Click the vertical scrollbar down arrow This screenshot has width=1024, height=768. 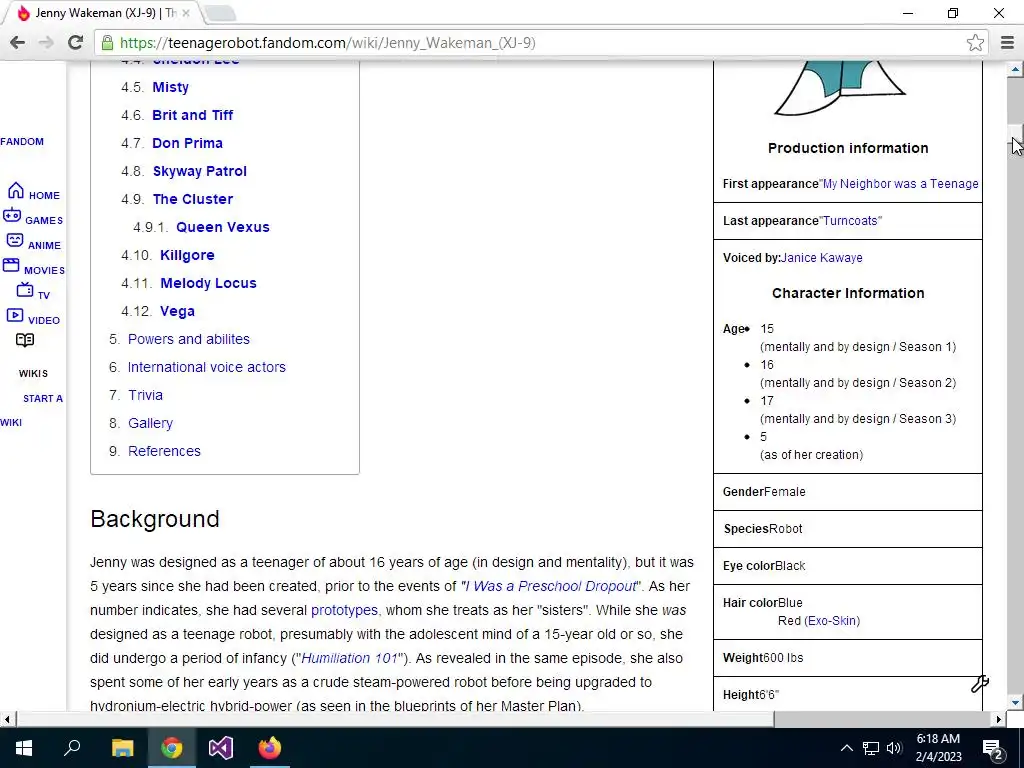tap(1015, 703)
